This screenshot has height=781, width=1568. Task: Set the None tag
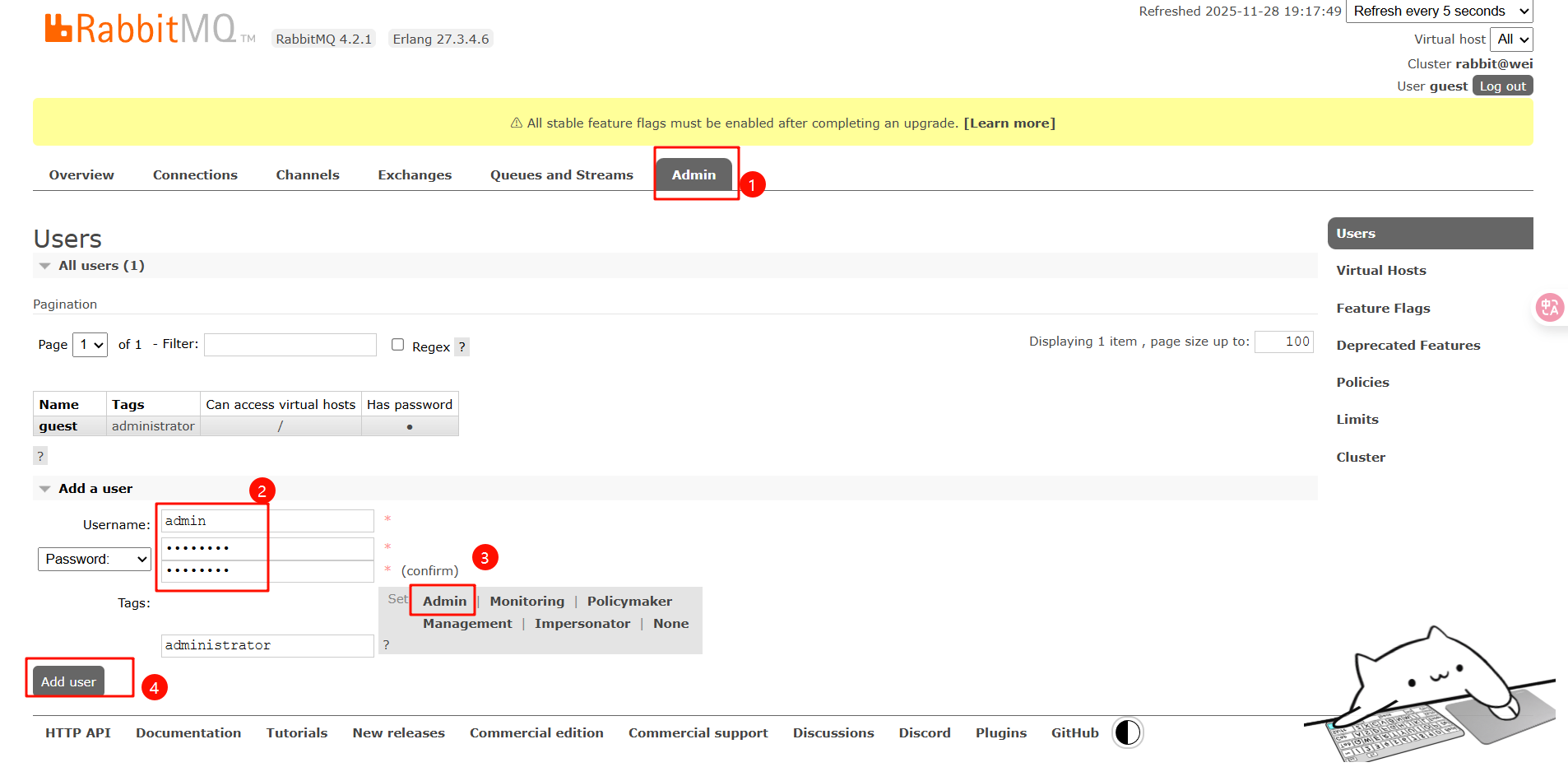671,624
